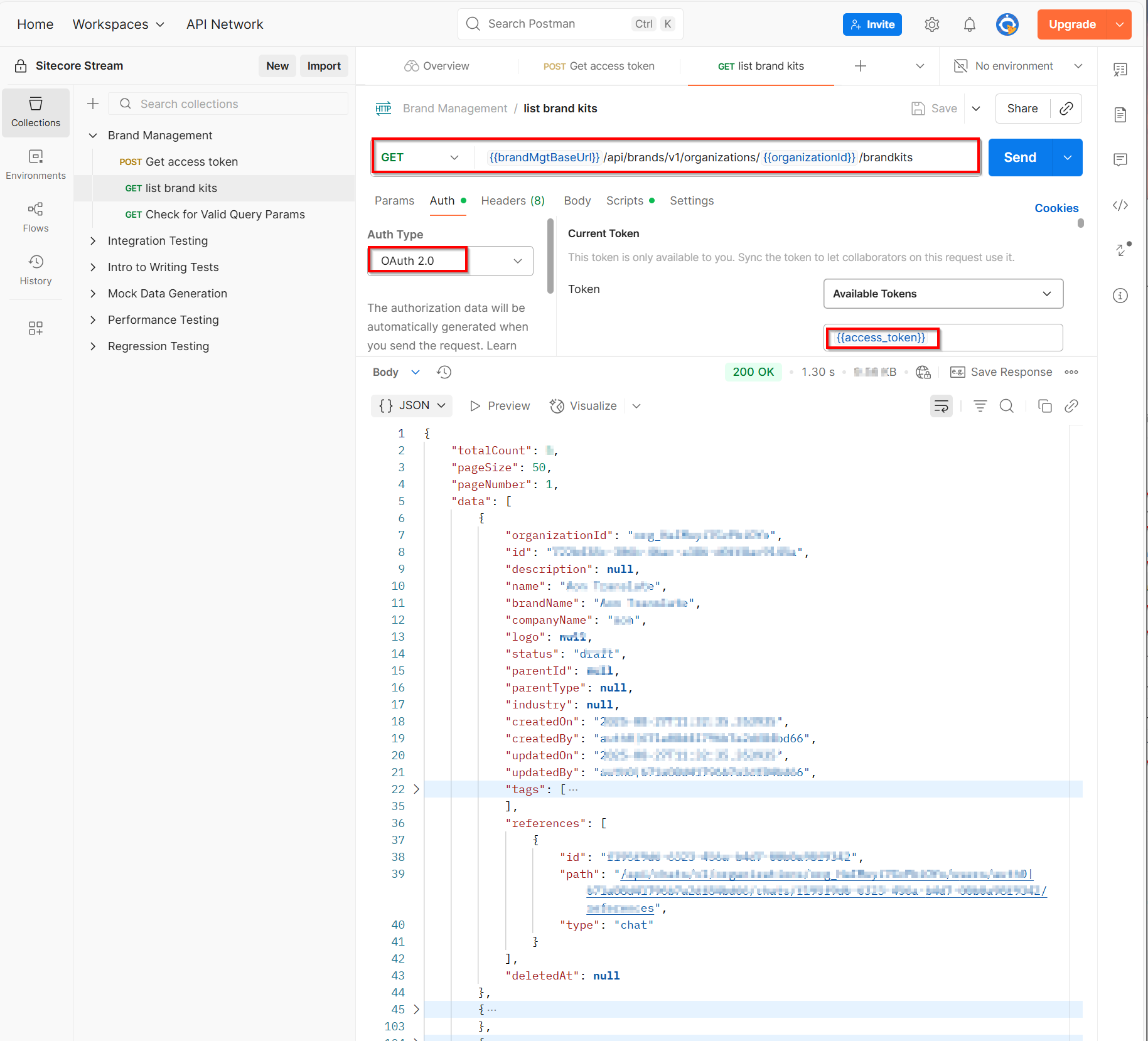Open the response history clock icon

coord(444,372)
